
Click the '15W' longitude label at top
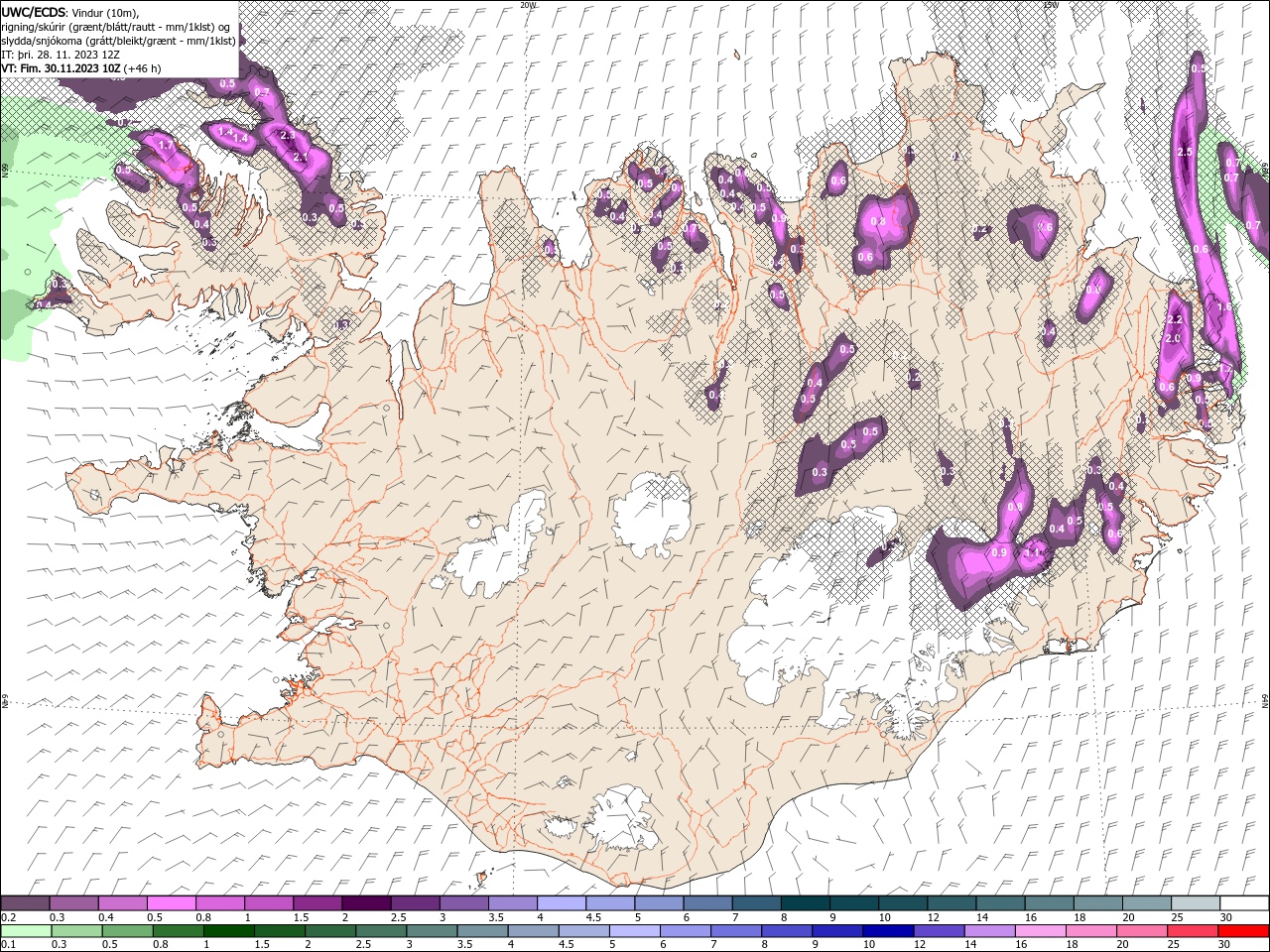pos(1052,5)
